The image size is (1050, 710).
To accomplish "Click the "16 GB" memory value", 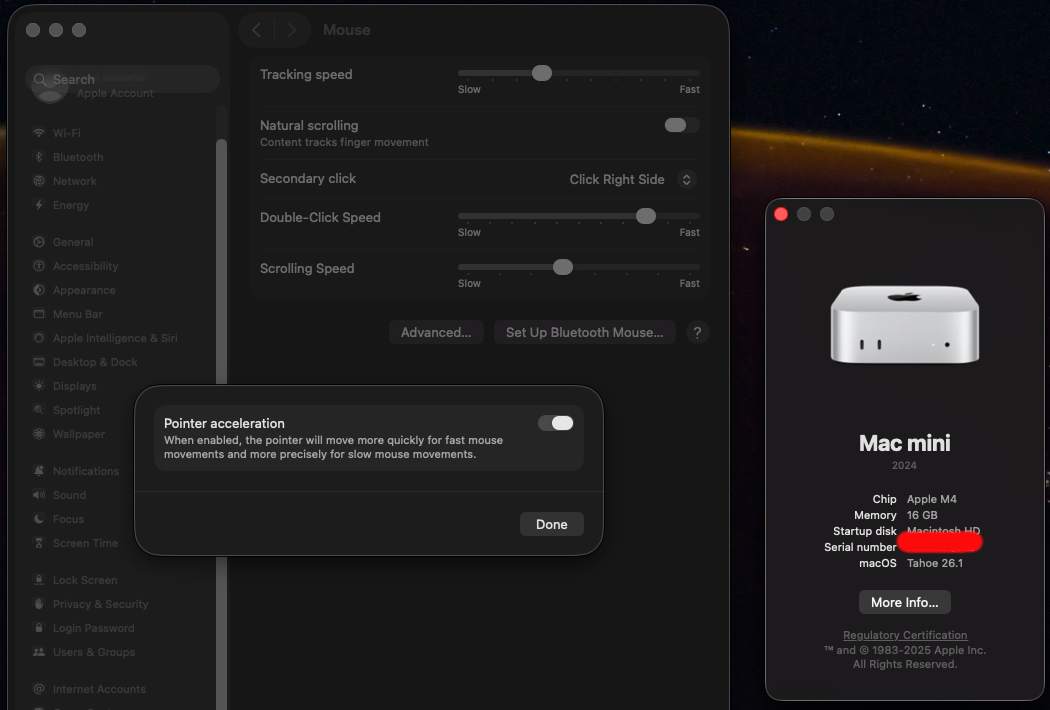I will pos(922,515).
